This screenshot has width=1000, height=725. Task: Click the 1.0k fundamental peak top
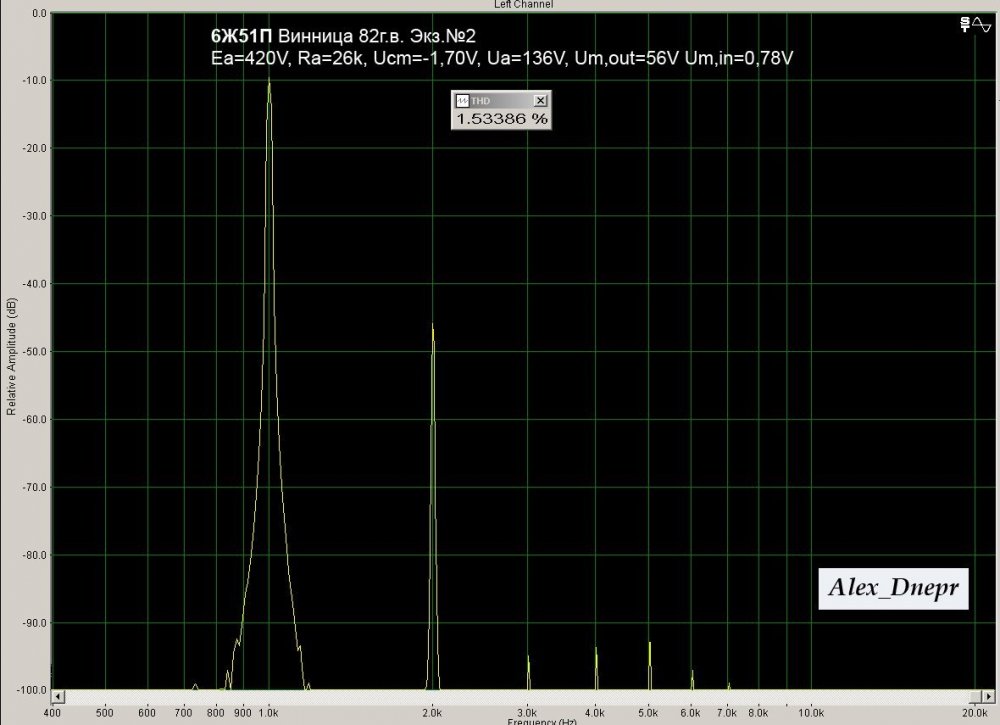point(269,84)
